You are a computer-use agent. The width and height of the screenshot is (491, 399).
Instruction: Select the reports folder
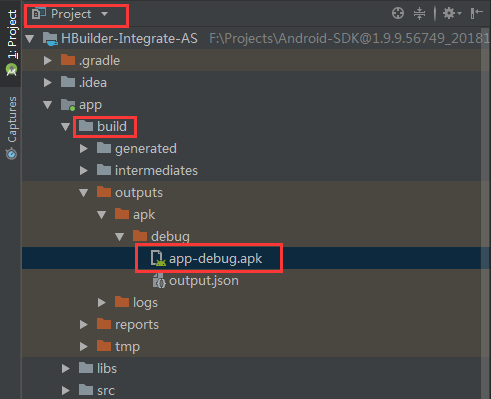[x=137, y=325]
